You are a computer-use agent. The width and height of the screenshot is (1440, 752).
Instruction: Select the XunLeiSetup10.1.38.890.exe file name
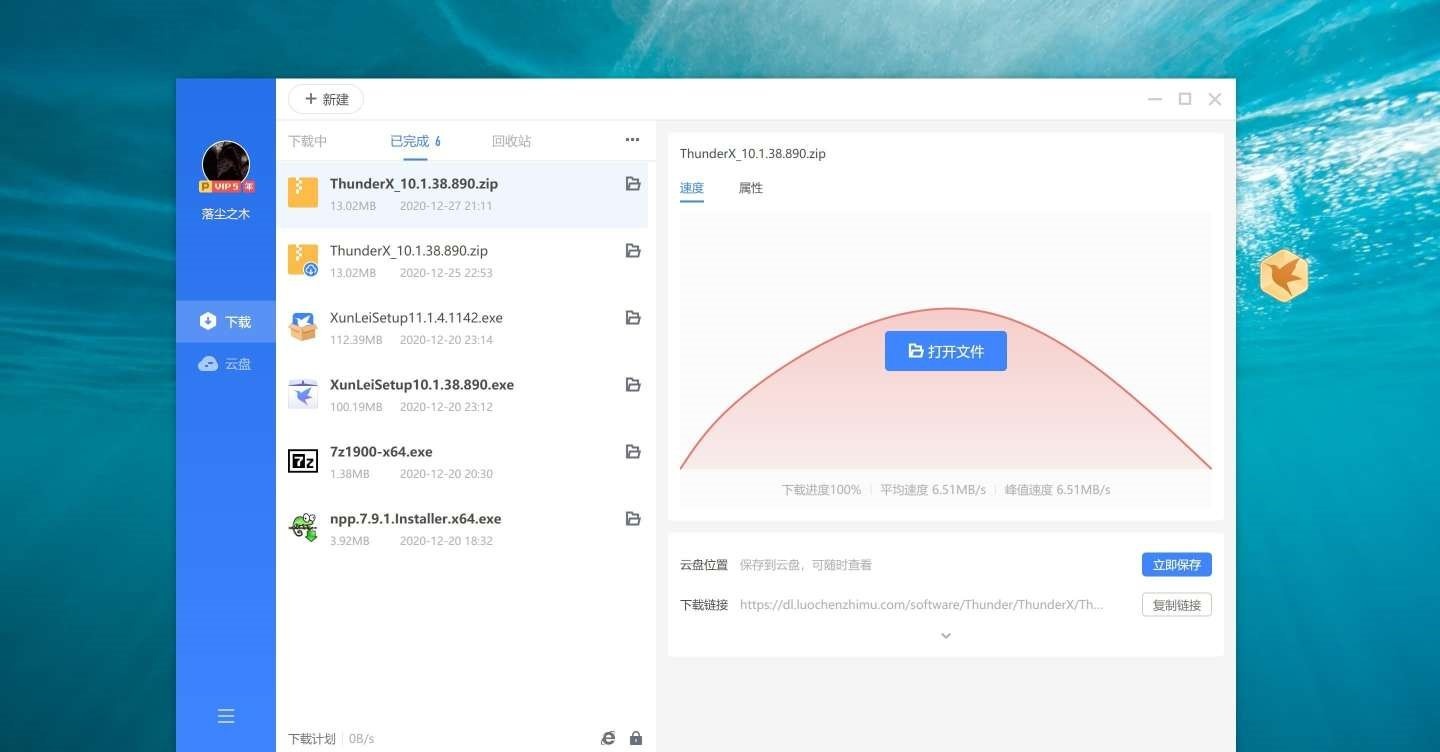[x=422, y=385]
